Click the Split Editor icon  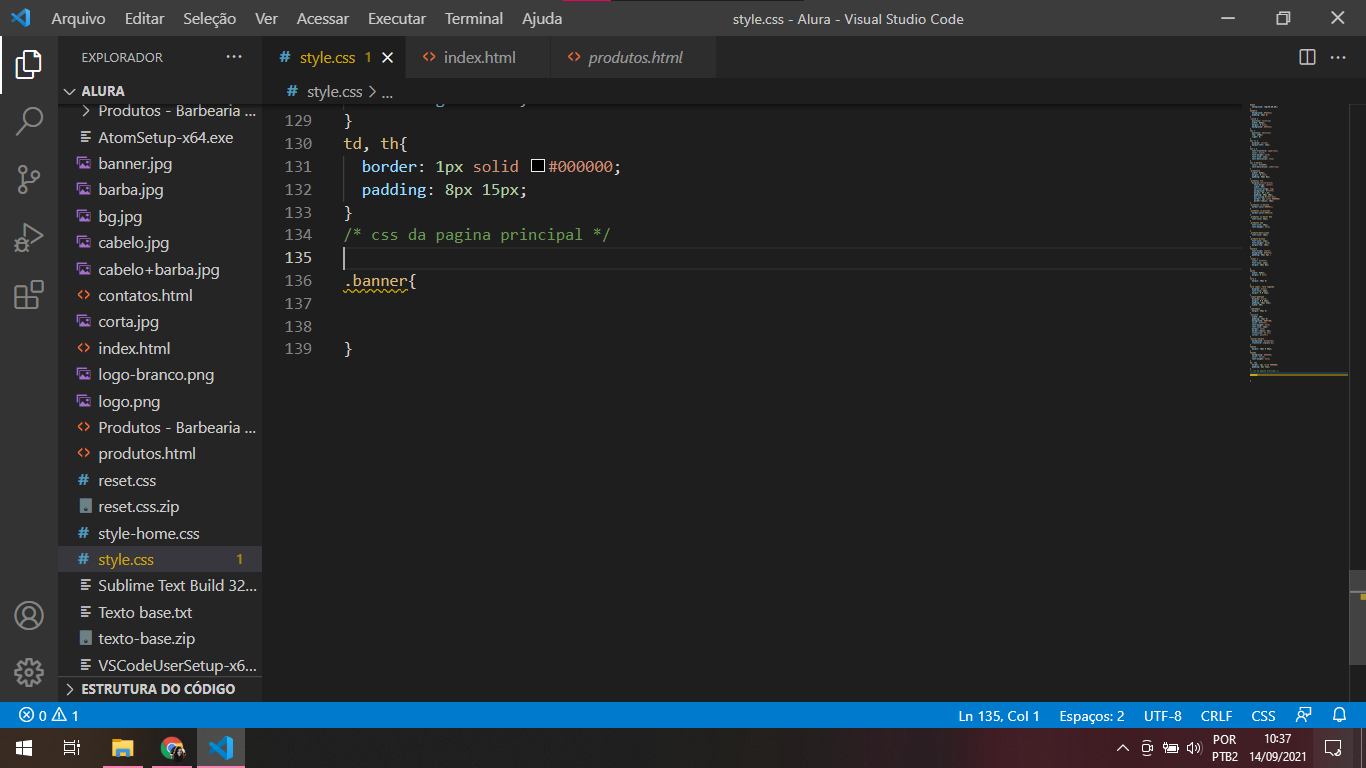click(x=1307, y=57)
